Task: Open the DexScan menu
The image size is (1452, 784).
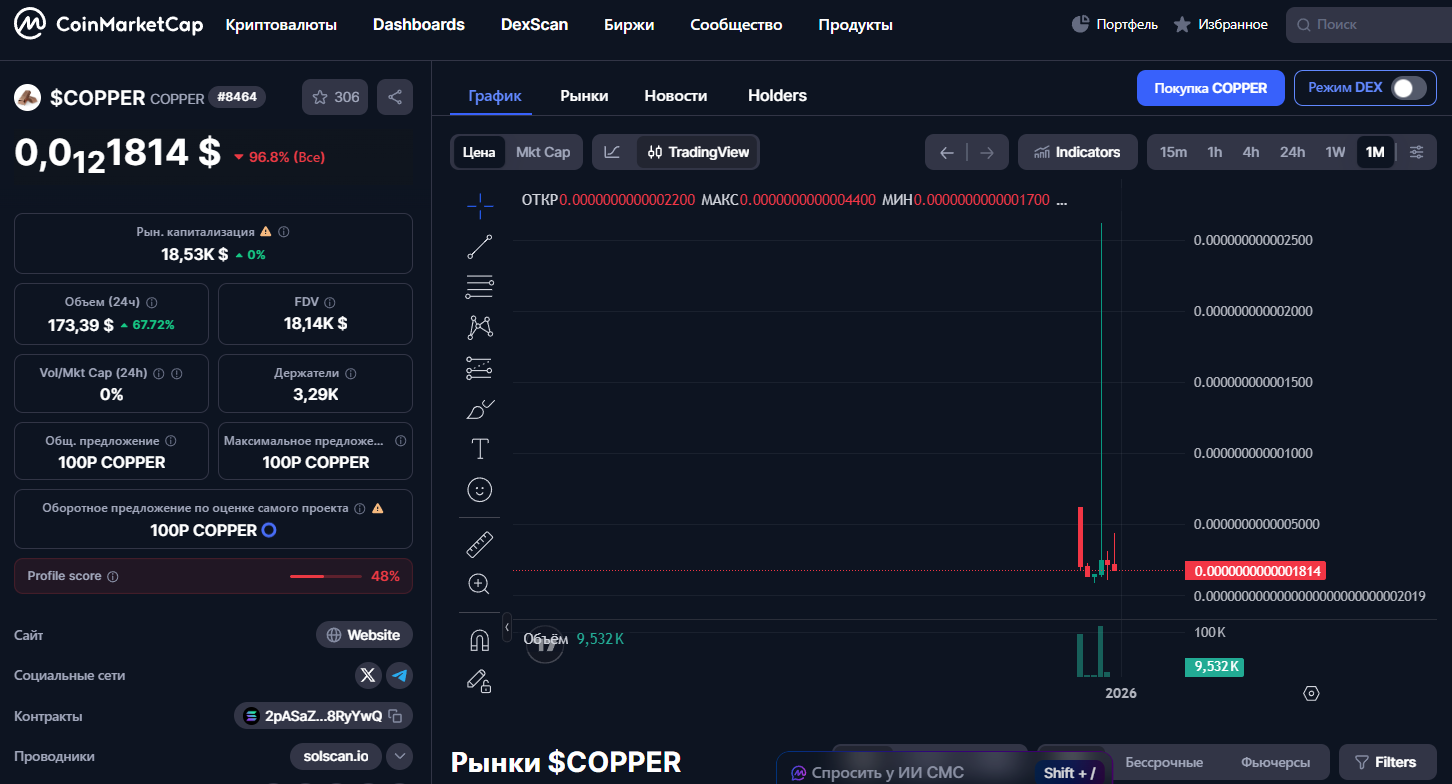Action: [534, 25]
